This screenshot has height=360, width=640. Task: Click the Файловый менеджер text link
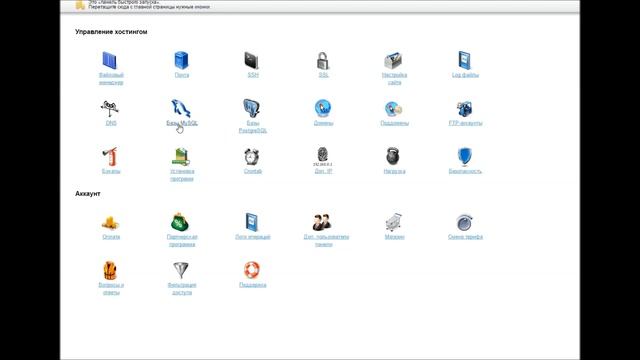click(x=111, y=79)
